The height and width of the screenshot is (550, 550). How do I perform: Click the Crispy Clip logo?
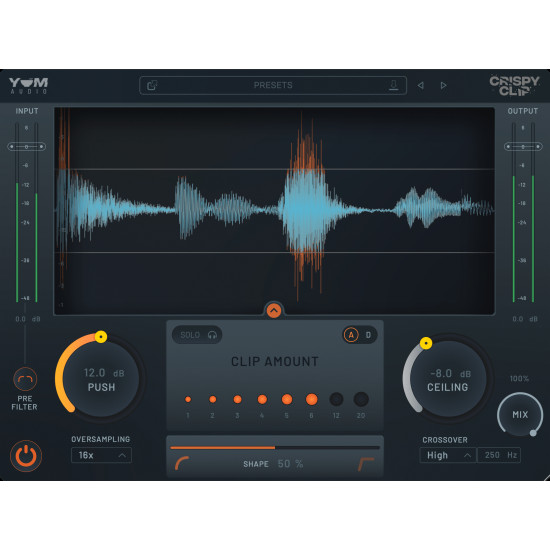514,86
